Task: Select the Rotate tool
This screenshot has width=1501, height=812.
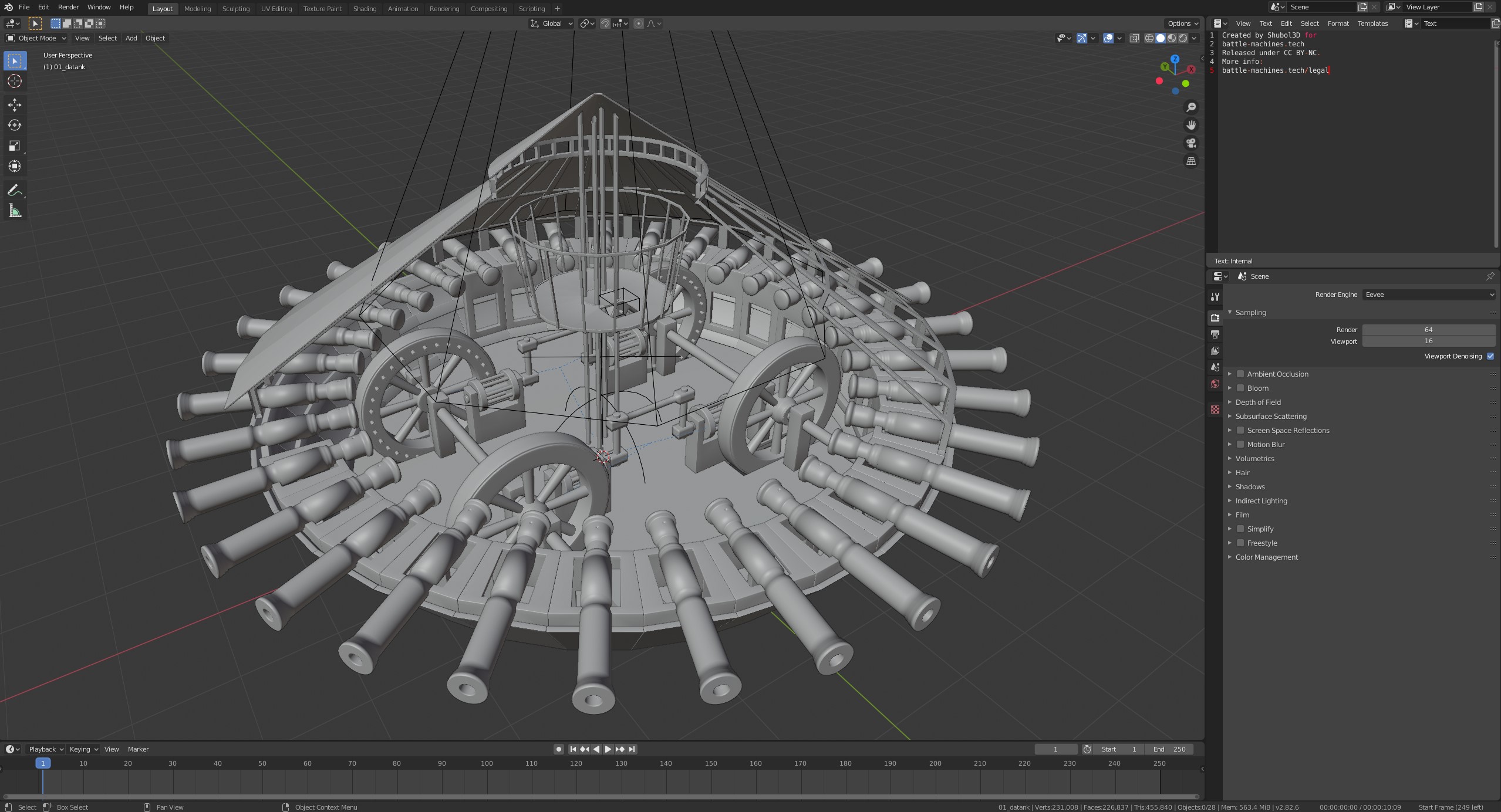Action: point(14,125)
